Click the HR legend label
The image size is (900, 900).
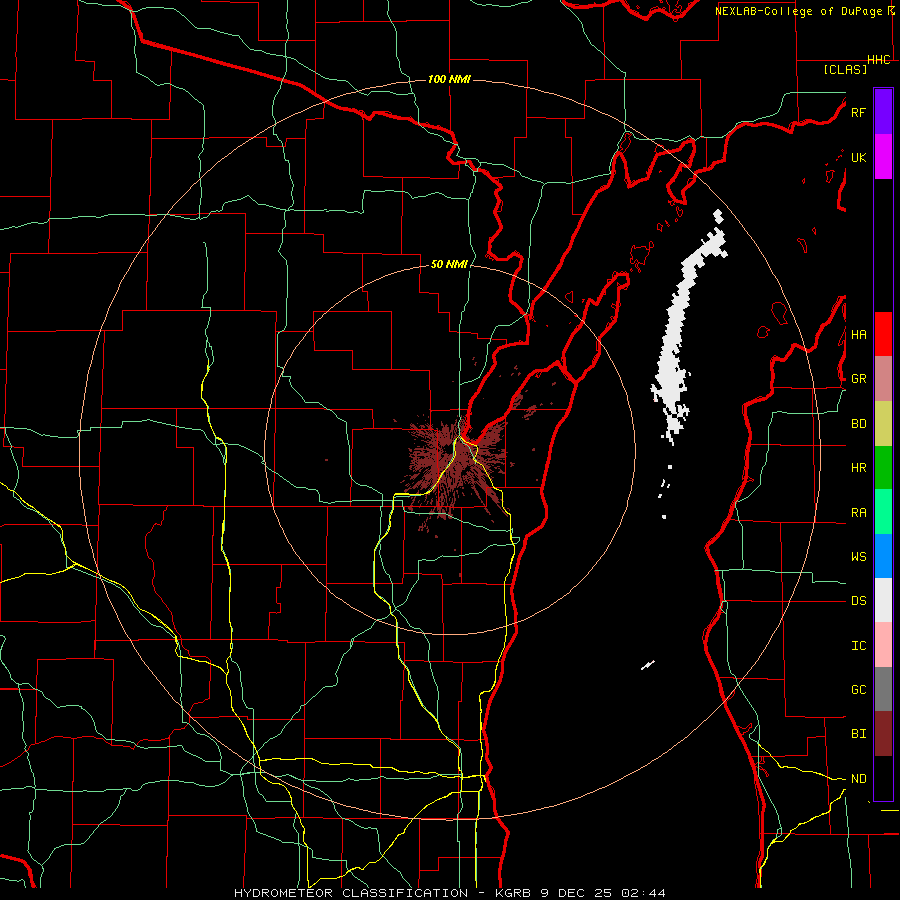pyautogui.click(x=858, y=468)
